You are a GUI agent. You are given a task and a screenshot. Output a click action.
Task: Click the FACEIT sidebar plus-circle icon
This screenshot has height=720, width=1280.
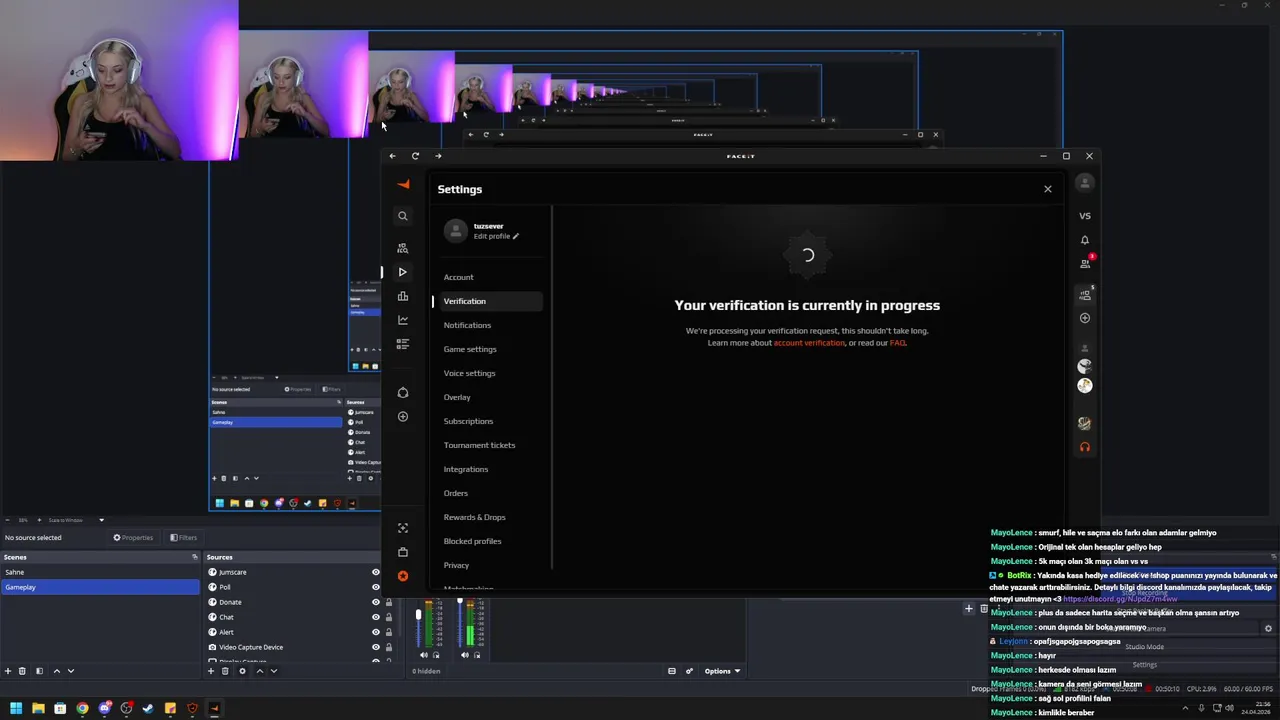403,416
